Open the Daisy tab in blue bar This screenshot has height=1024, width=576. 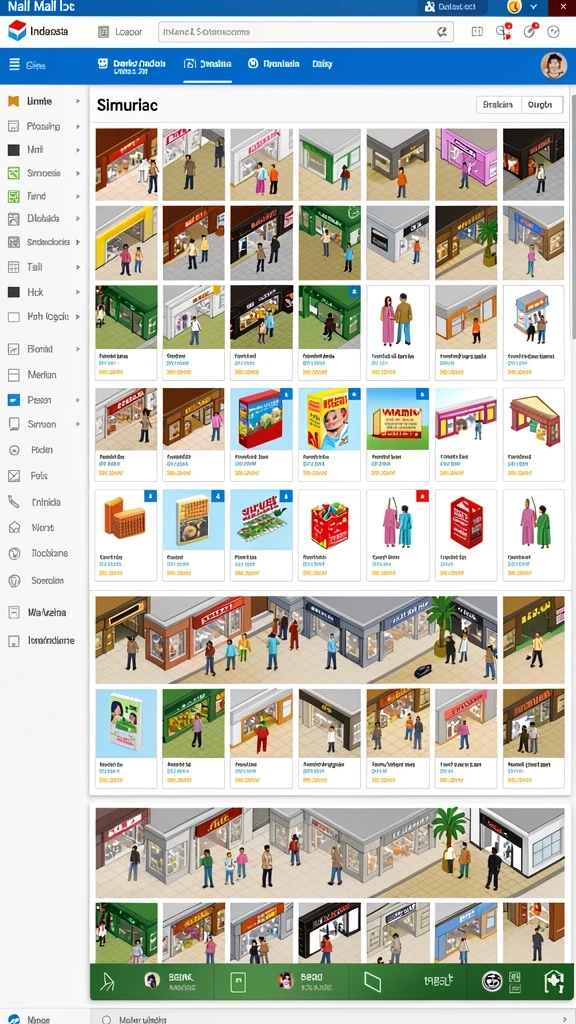[x=322, y=64]
